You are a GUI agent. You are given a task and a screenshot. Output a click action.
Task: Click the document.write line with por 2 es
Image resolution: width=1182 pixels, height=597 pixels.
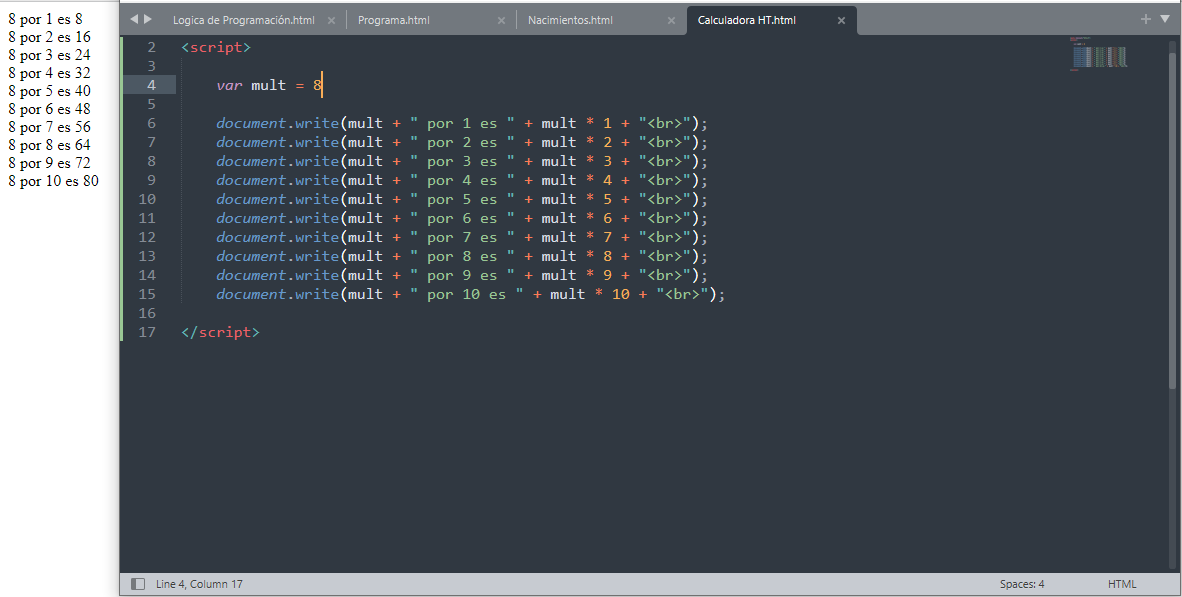[x=462, y=142]
